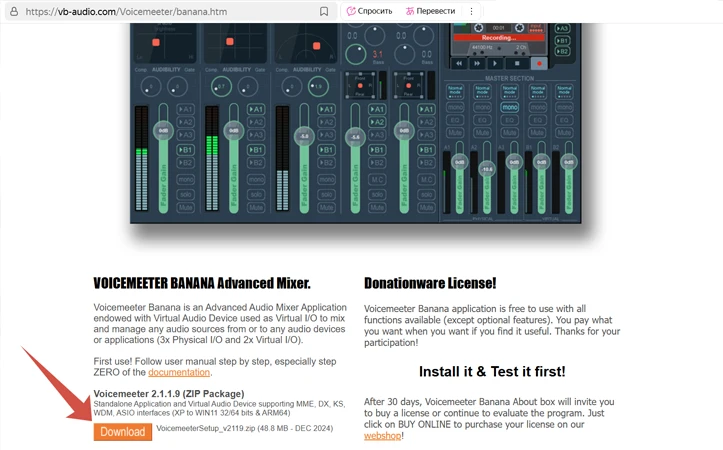Click the audibility knob showing 1.9

pos(318,86)
